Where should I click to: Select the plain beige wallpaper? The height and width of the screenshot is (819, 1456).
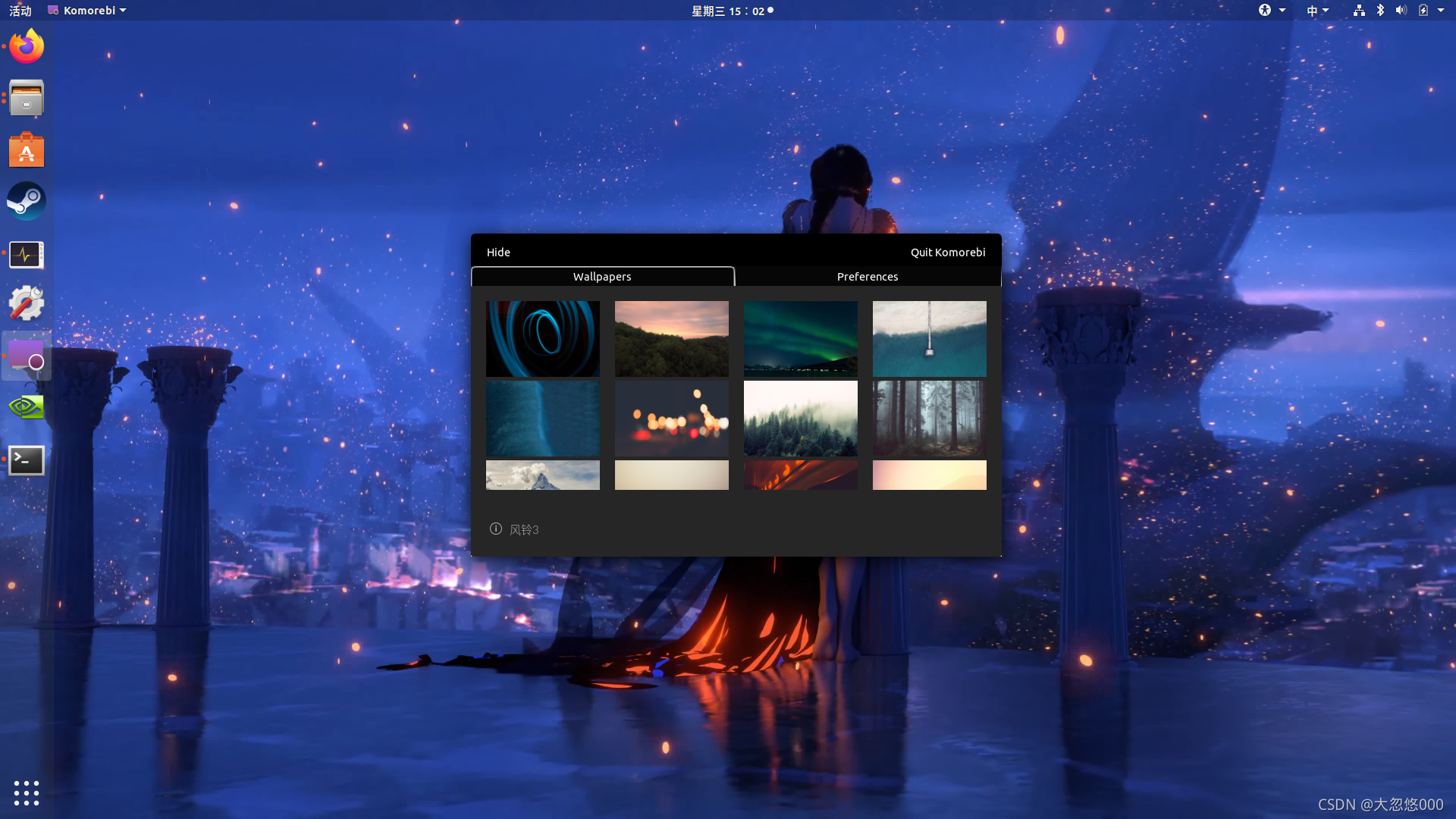click(x=672, y=475)
